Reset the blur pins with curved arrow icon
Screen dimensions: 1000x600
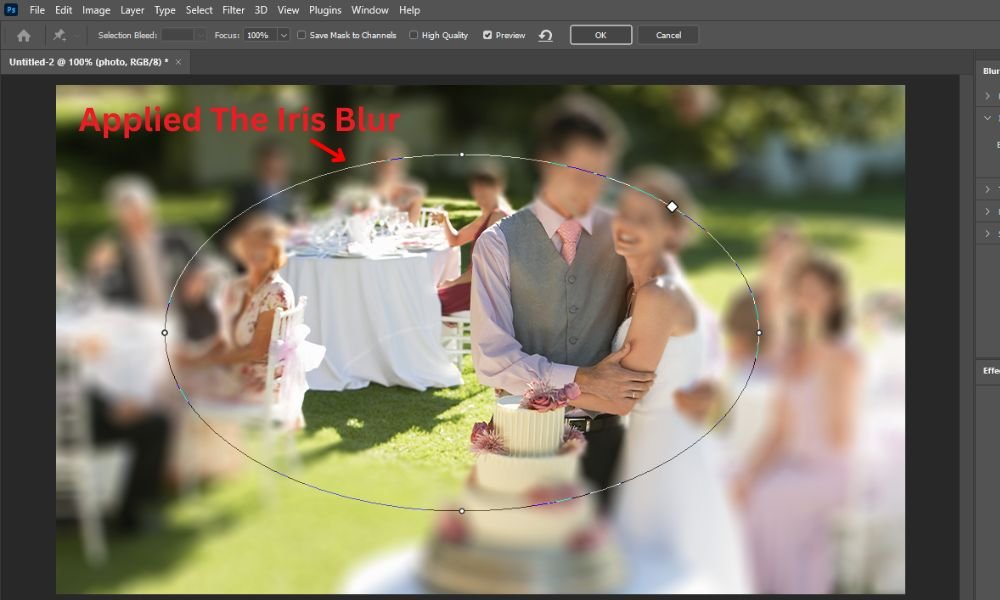point(545,36)
